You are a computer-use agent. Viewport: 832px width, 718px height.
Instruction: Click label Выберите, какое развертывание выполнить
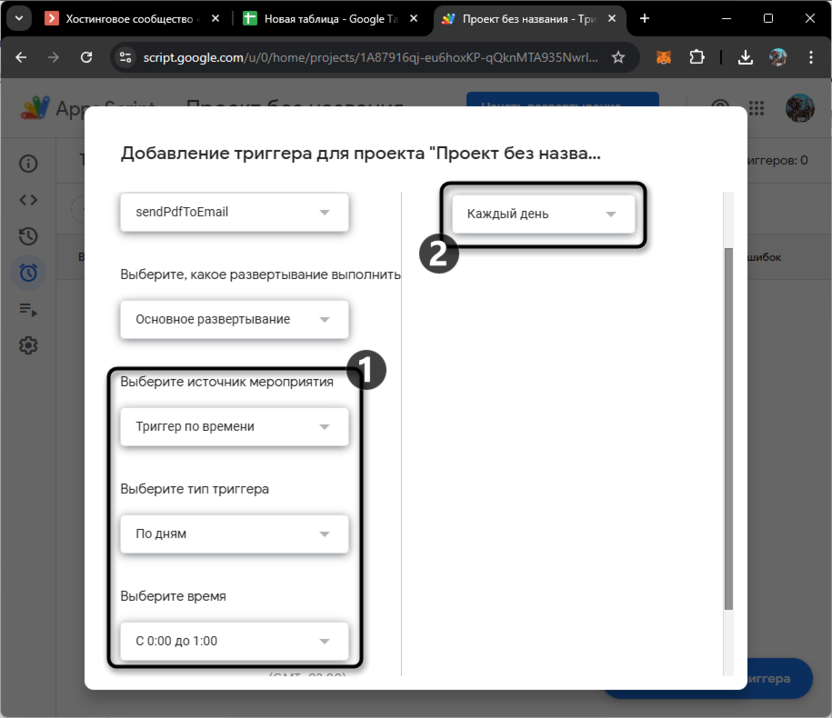click(x=260, y=274)
